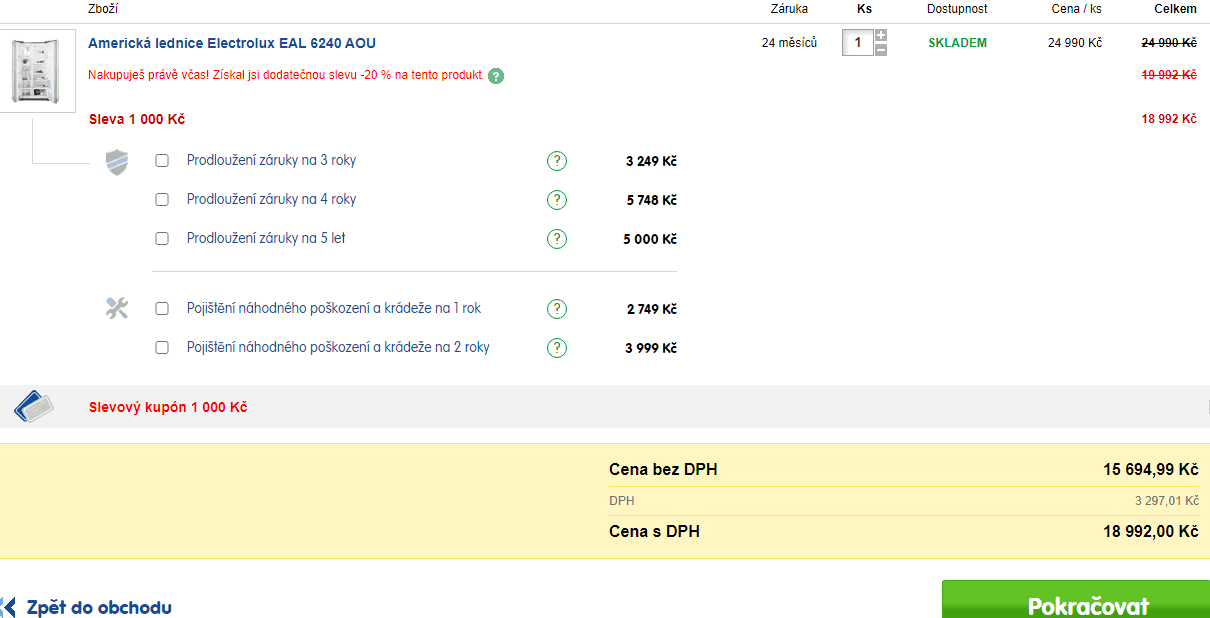
Task: Click the Dostupnost column header
Action: tap(957, 9)
